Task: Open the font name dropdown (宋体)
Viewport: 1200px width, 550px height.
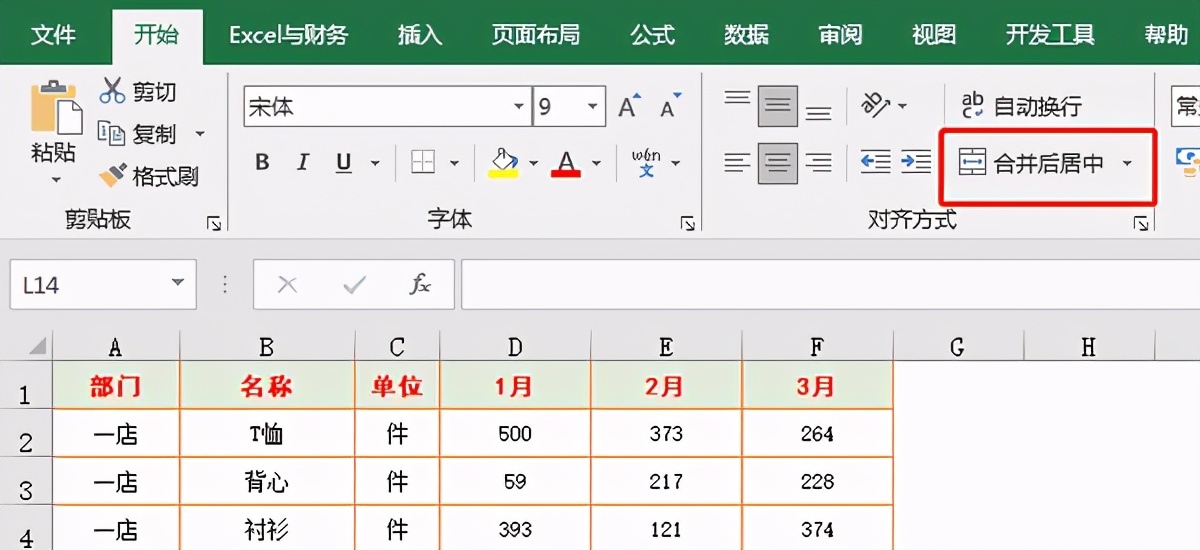Action: 519,107
